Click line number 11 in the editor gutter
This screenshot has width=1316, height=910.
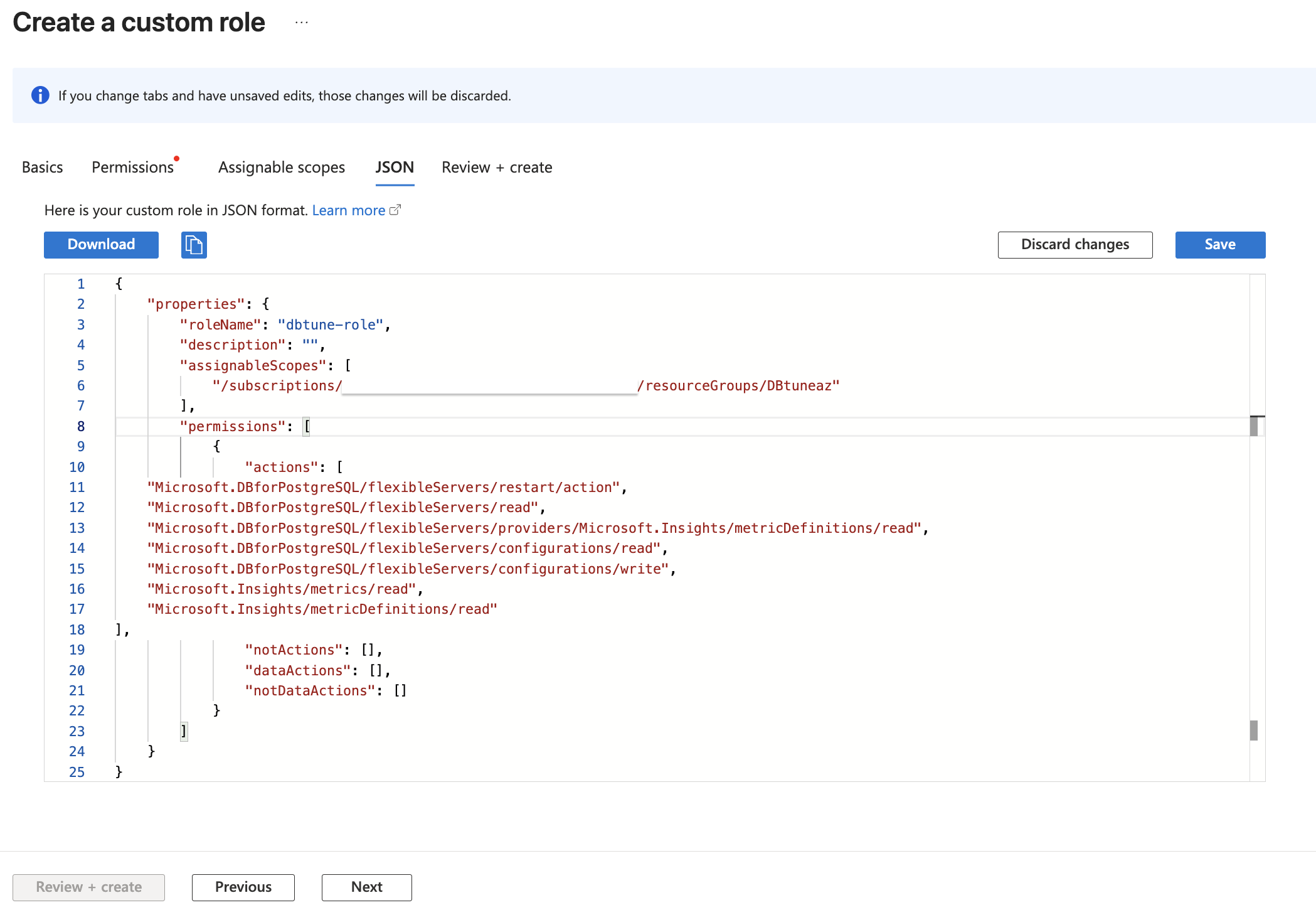click(77, 487)
